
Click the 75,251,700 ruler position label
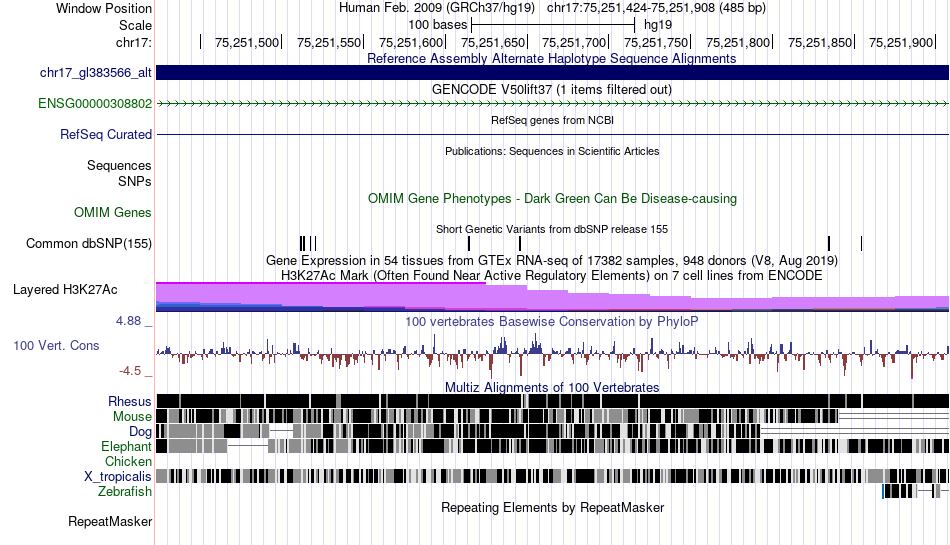tap(574, 42)
